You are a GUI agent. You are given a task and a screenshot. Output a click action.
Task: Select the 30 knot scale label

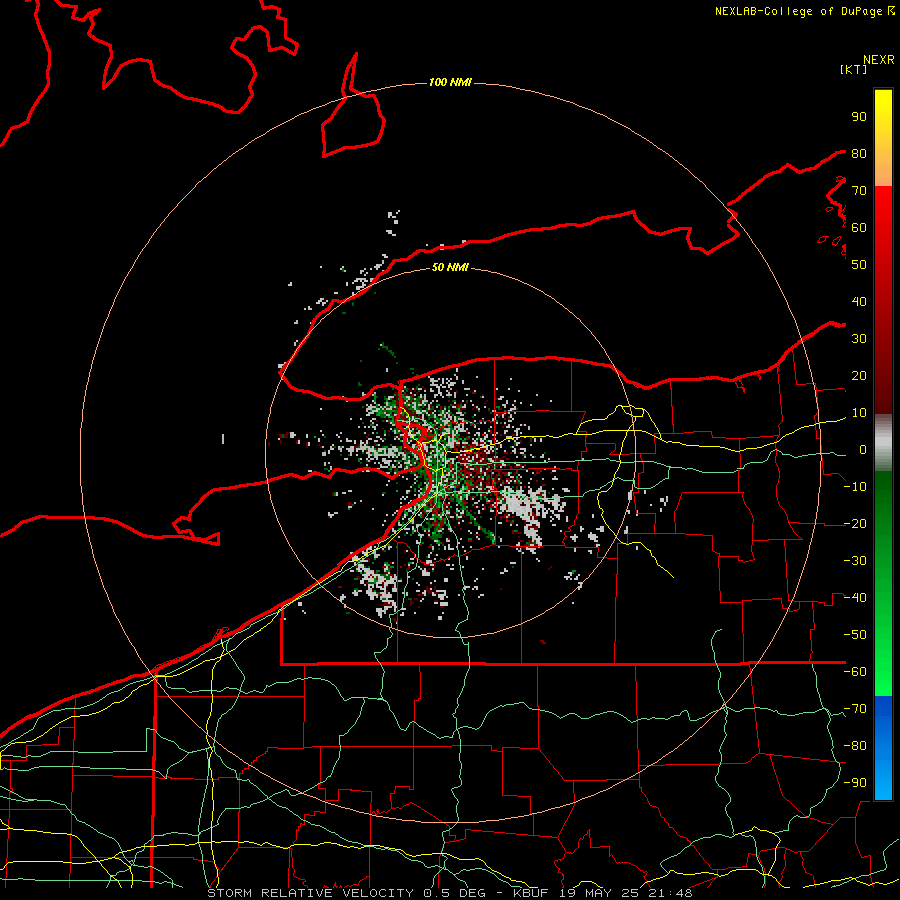click(859, 339)
